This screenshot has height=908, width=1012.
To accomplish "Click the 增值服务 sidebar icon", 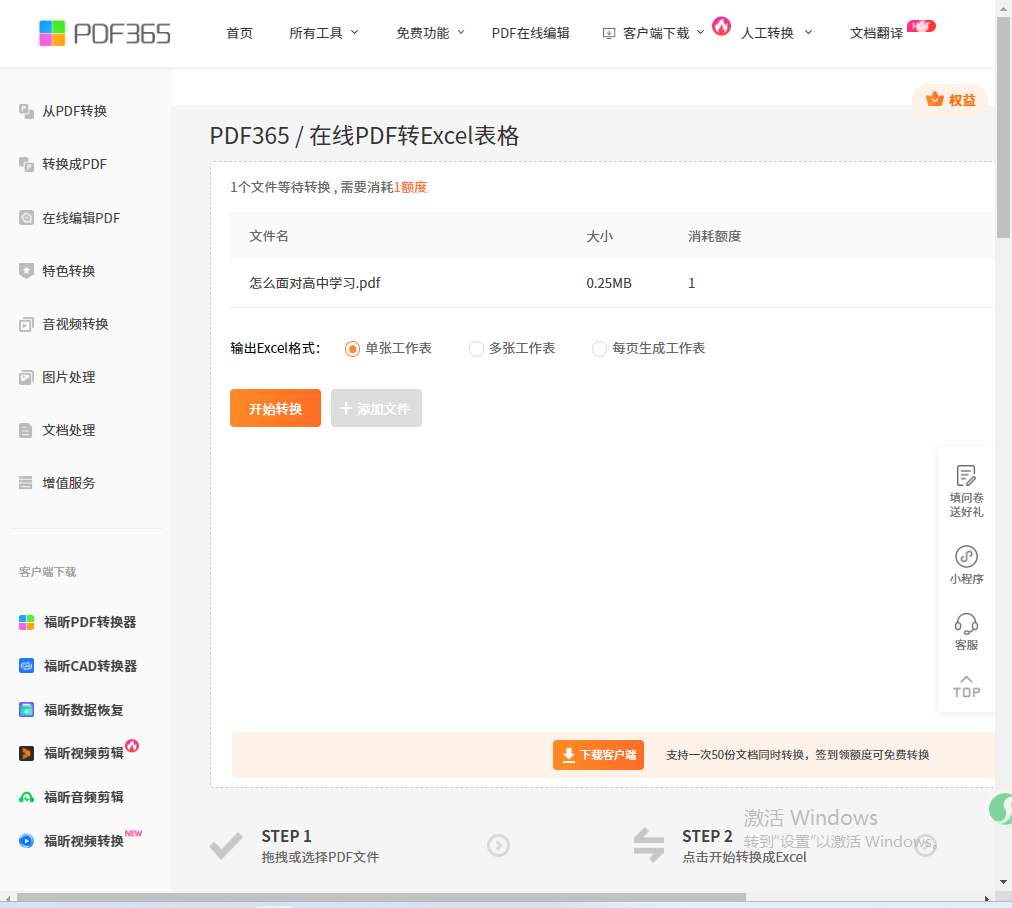I will point(26,483).
